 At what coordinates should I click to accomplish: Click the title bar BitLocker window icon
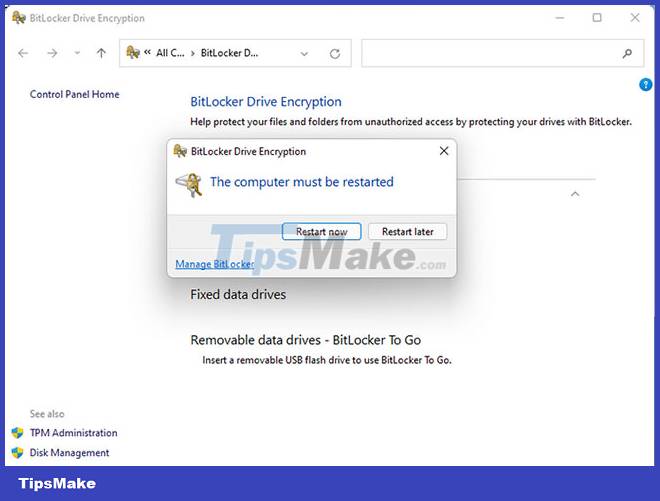[x=19, y=18]
